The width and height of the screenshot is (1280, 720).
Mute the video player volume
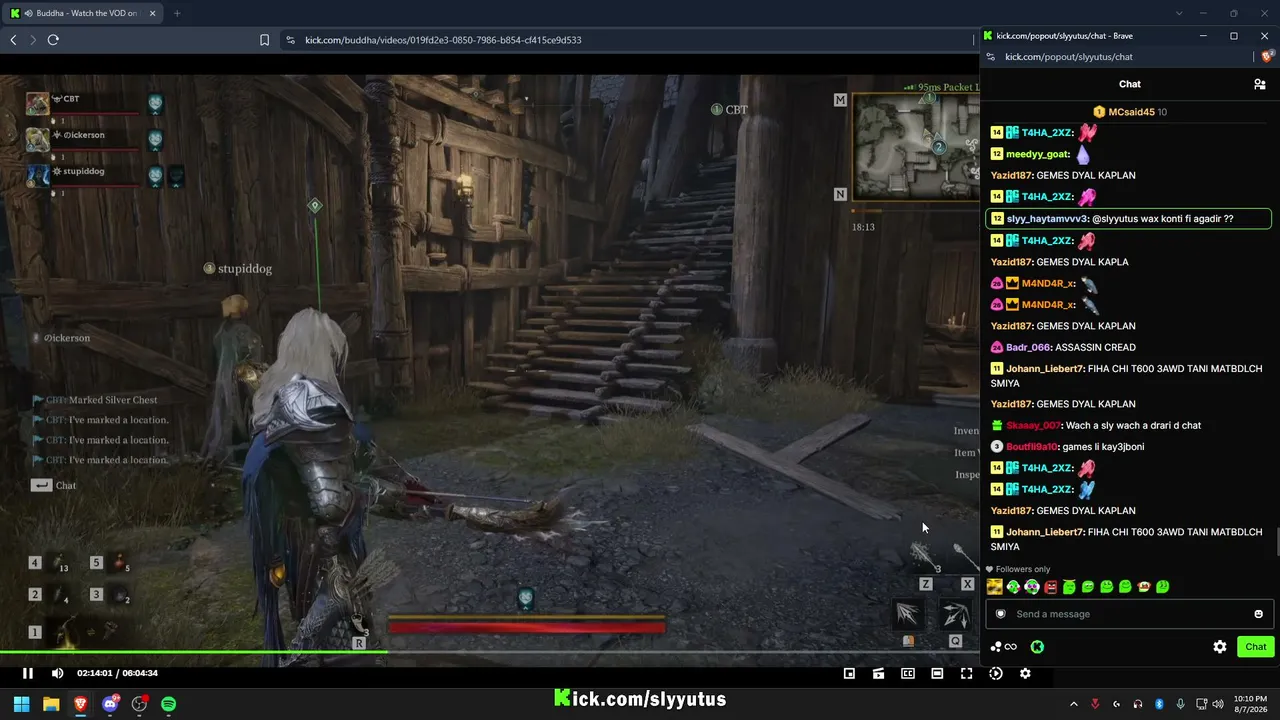click(57, 674)
